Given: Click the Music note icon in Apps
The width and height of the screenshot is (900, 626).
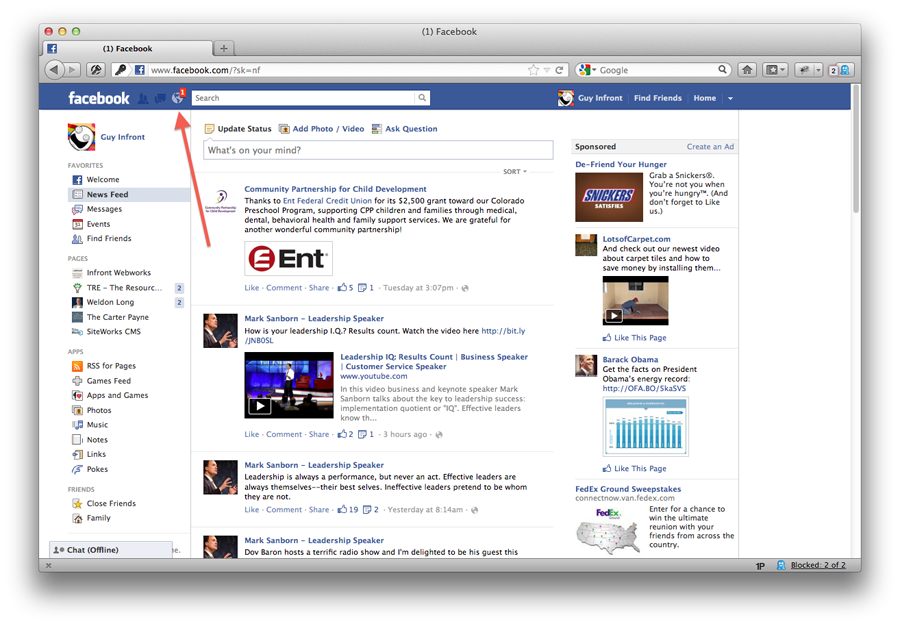Looking at the screenshot, I should coord(77,425).
